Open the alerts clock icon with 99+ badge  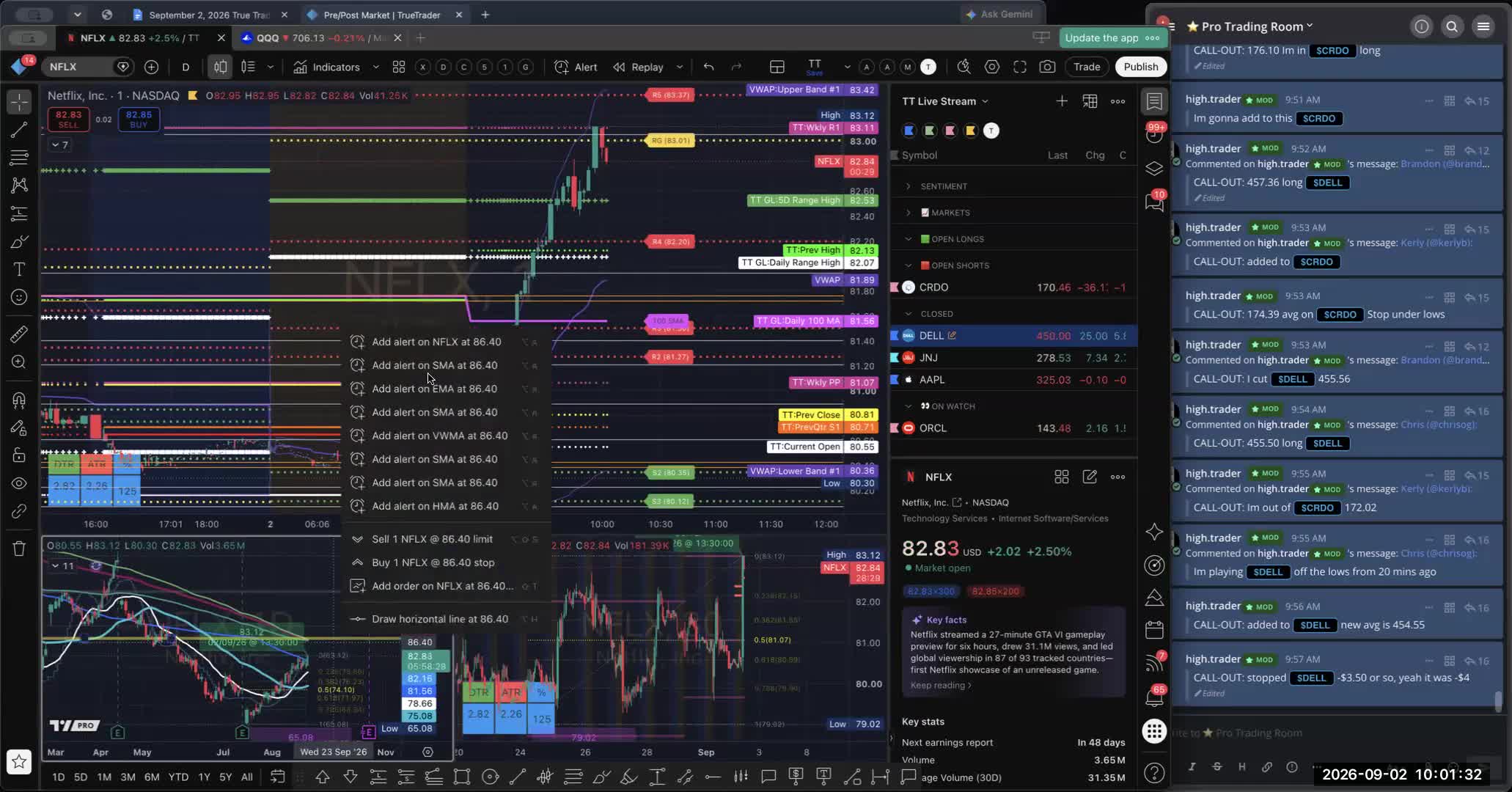[x=1154, y=134]
